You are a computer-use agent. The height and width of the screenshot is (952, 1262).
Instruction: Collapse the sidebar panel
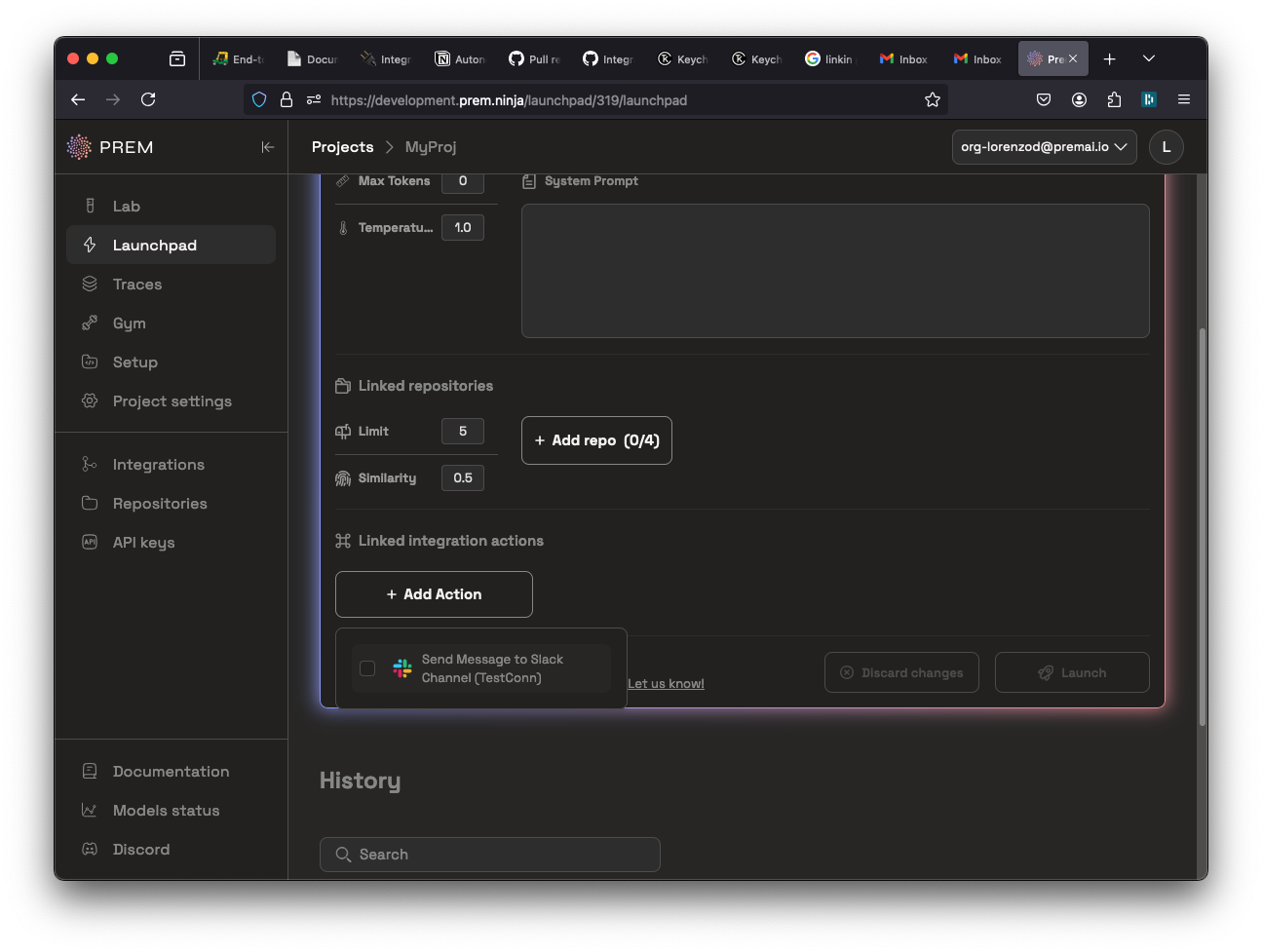(268, 147)
